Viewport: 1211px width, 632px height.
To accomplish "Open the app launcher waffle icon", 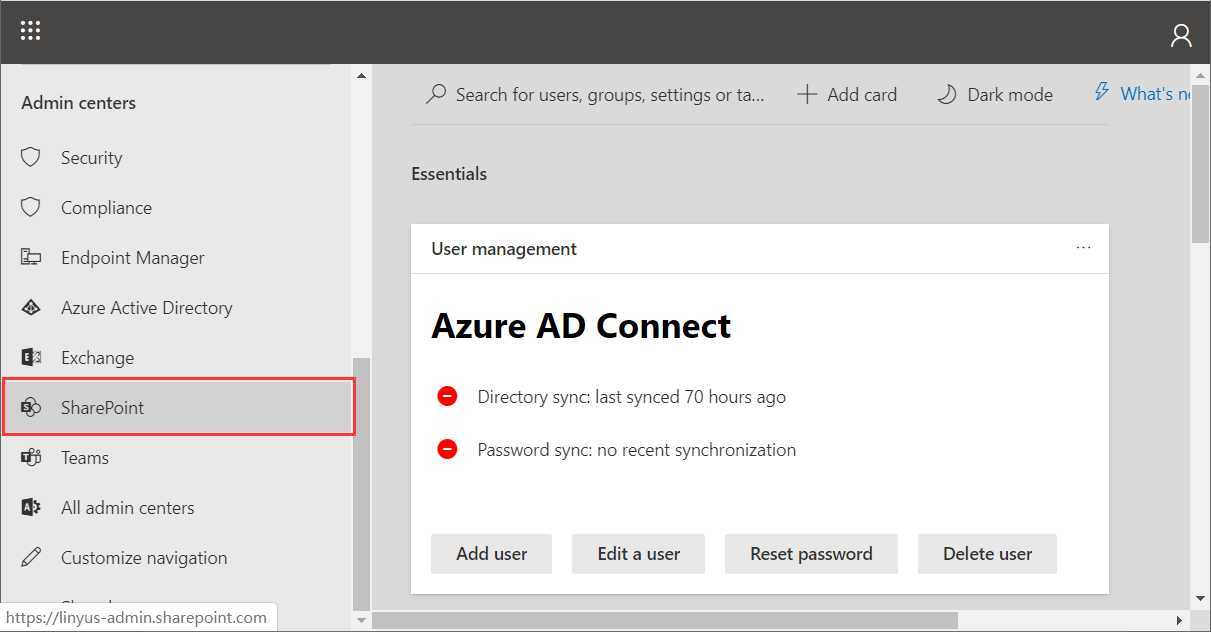I will (30, 31).
